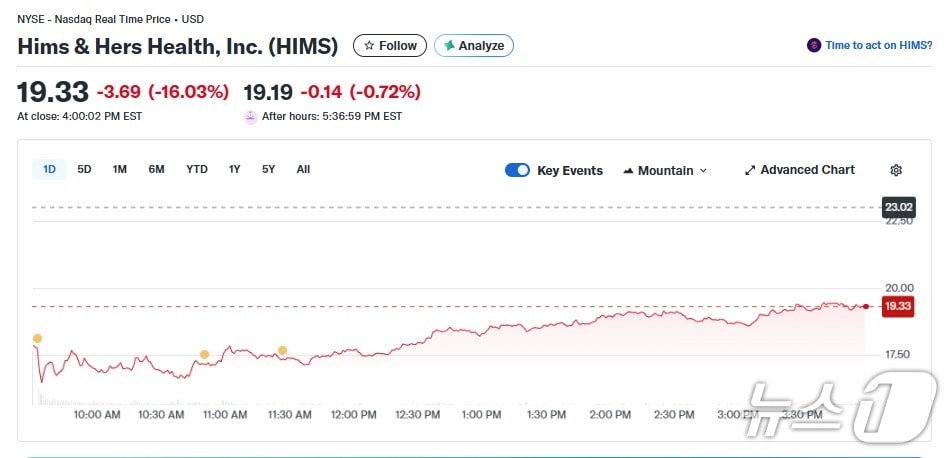Image resolution: width=952 pixels, height=458 pixels.
Task: Show the All time range
Action: coord(303,169)
